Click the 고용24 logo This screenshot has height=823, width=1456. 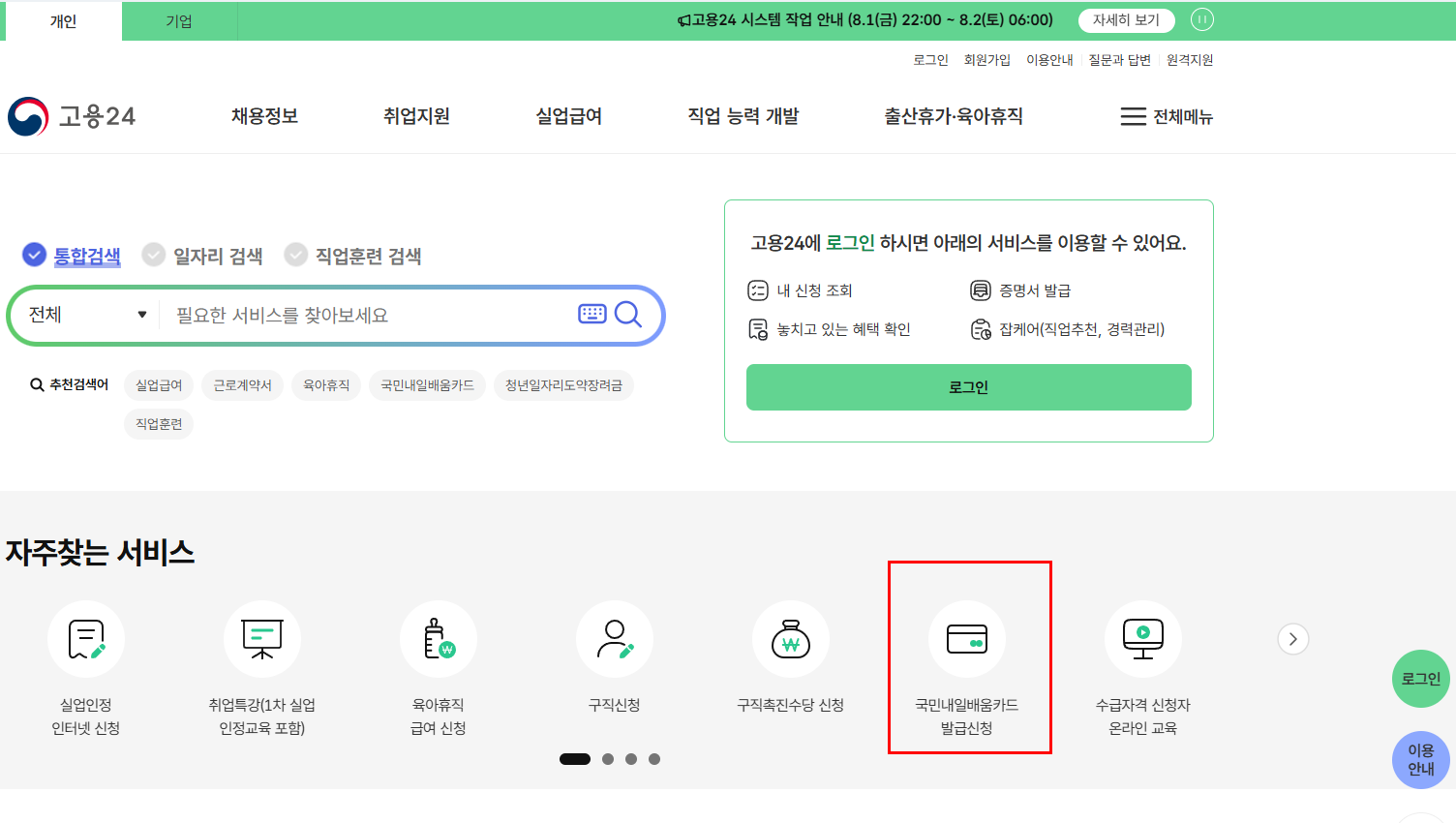click(72, 116)
